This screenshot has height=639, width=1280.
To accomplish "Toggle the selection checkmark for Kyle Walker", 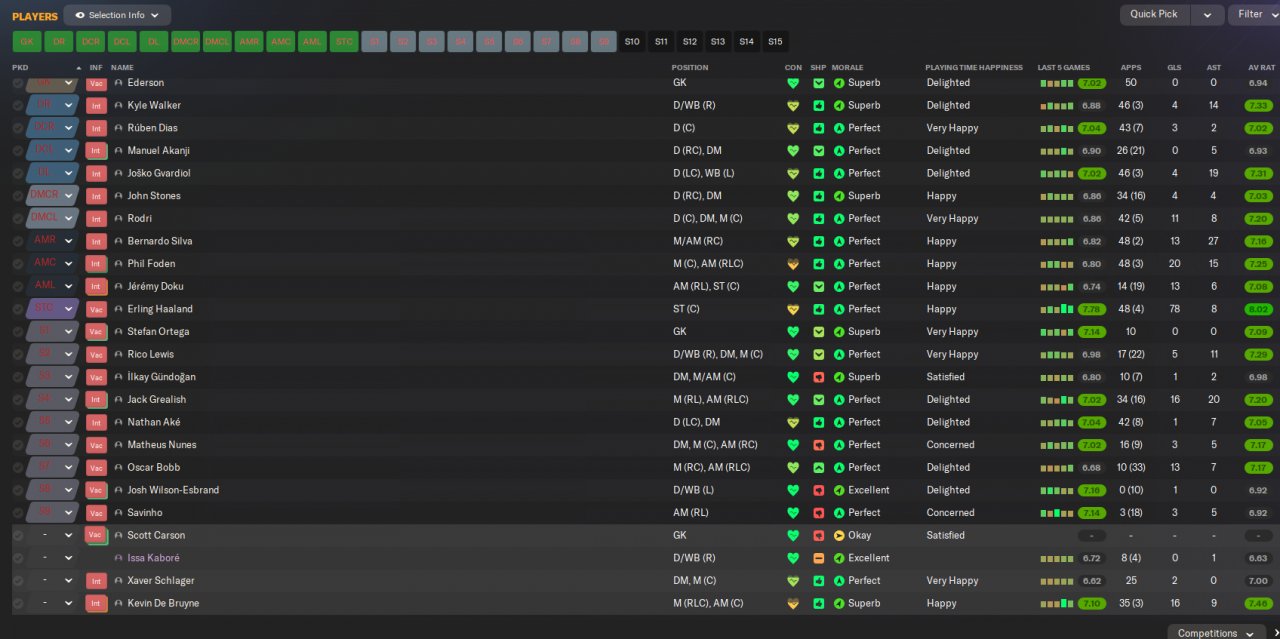I will pyautogui.click(x=17, y=105).
